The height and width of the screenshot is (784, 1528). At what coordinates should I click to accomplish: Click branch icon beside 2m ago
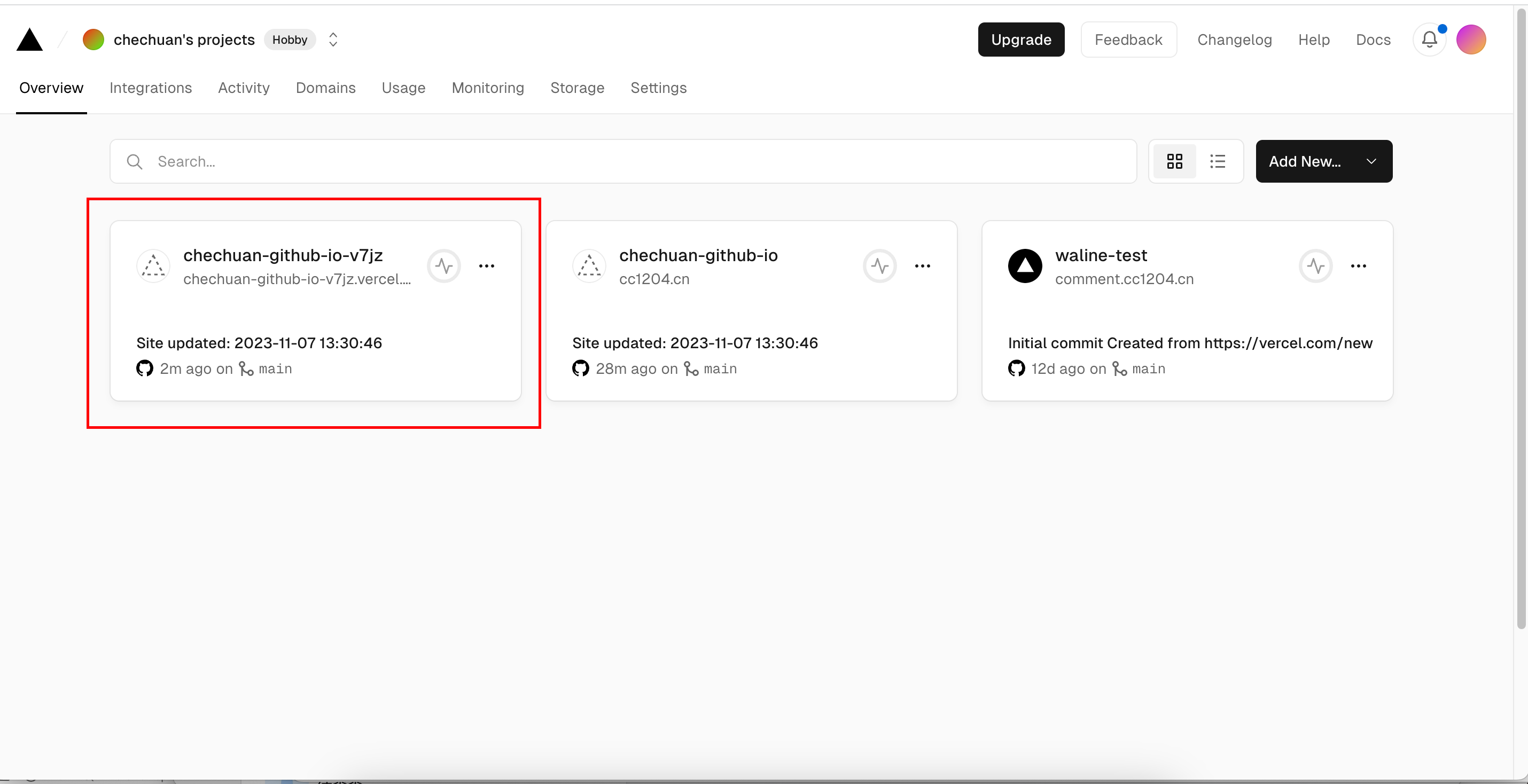pos(246,369)
